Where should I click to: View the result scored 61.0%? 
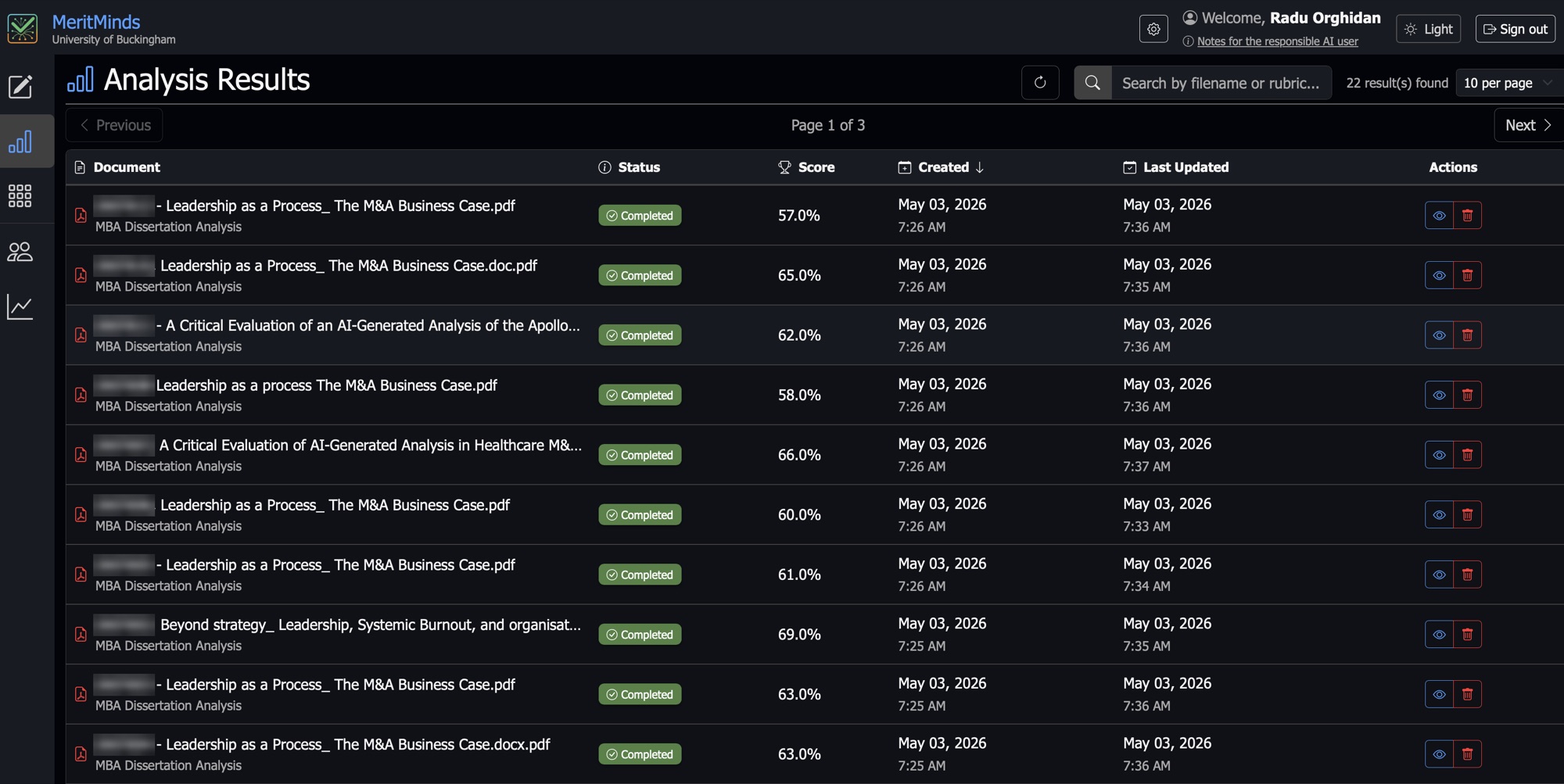(x=1439, y=575)
